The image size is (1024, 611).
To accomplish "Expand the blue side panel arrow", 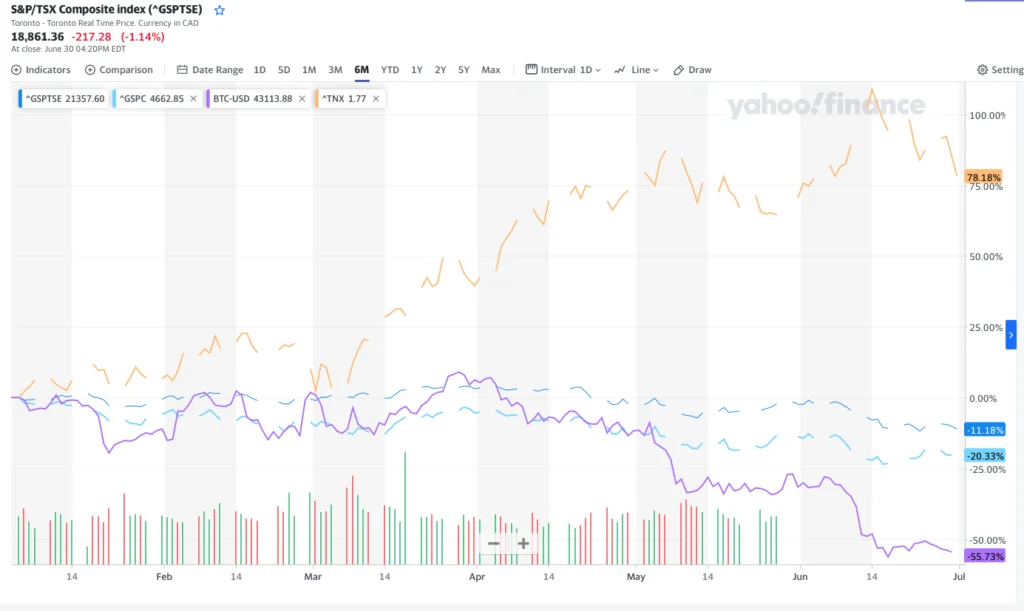I will pyautogui.click(x=1011, y=335).
